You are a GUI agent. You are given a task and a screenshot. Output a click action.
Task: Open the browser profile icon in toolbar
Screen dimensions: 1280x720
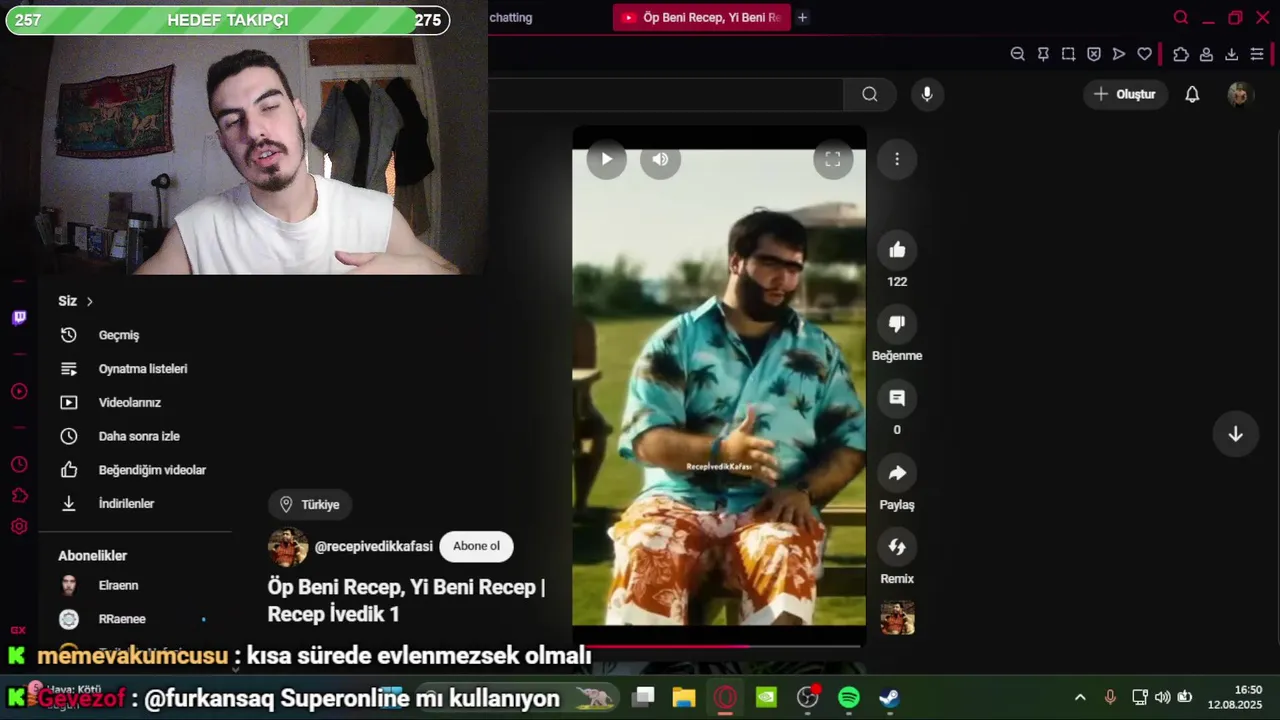tap(1206, 54)
